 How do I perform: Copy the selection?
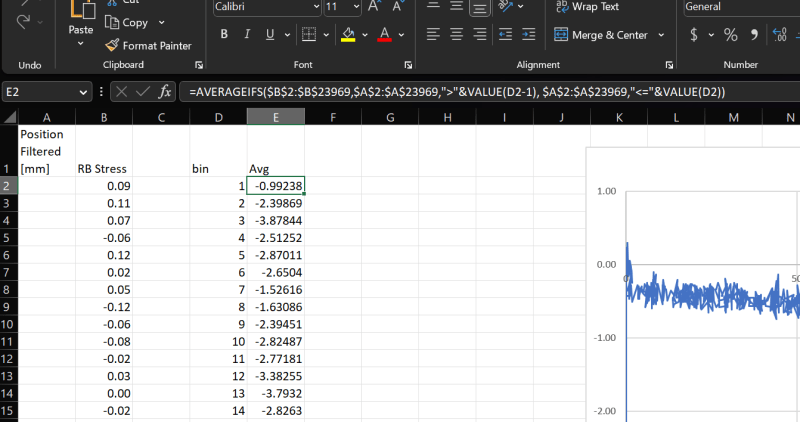pos(127,22)
